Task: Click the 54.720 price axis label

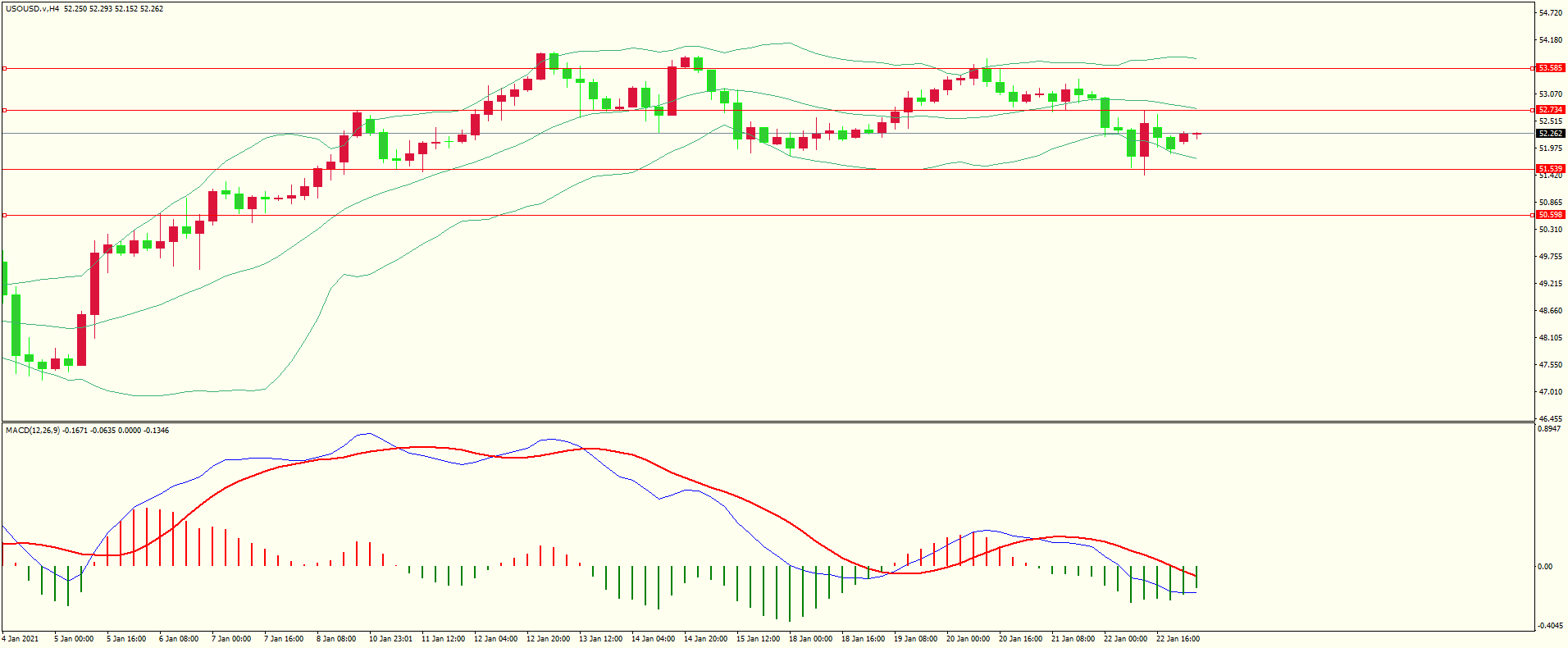Action: point(1550,13)
